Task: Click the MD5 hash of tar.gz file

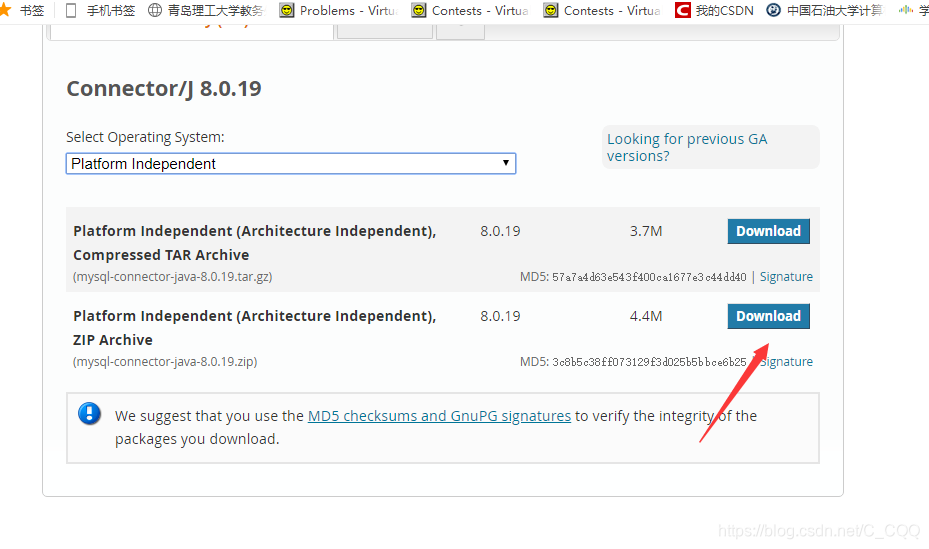Action: 649,277
